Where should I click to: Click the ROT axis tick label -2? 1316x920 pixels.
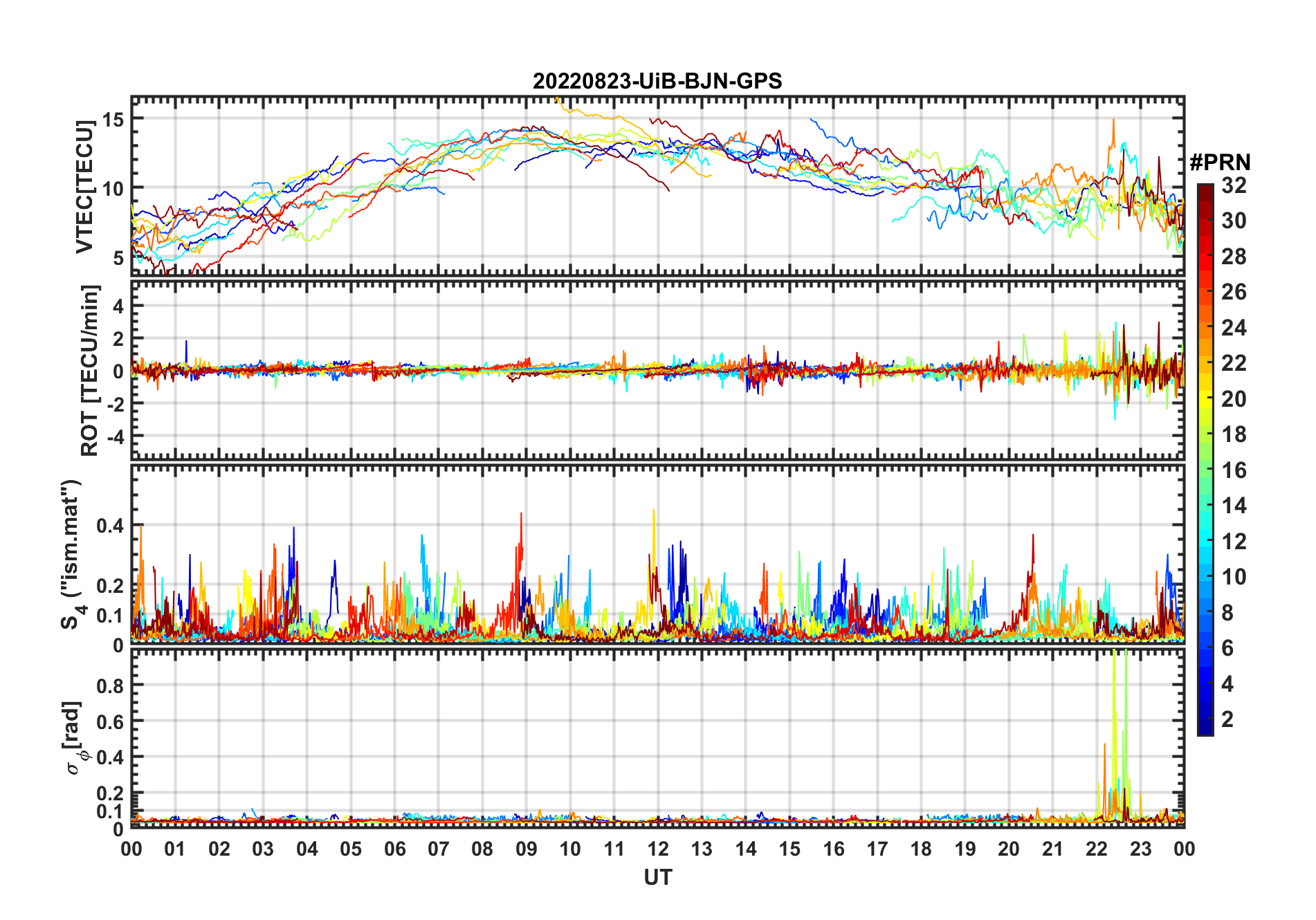[116, 404]
